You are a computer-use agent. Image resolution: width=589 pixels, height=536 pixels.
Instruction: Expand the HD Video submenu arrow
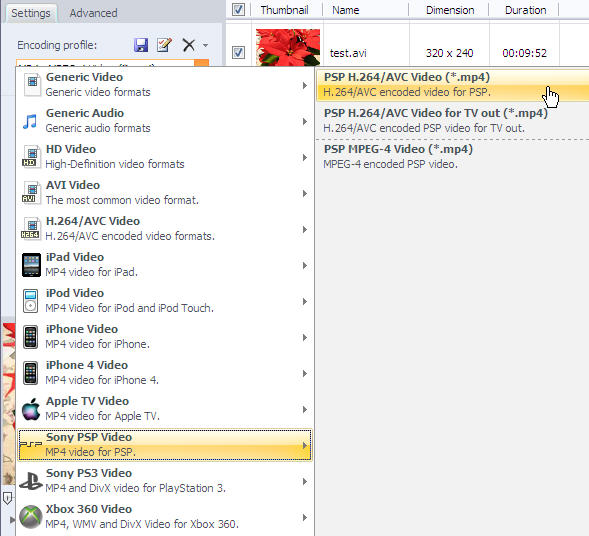click(x=305, y=157)
